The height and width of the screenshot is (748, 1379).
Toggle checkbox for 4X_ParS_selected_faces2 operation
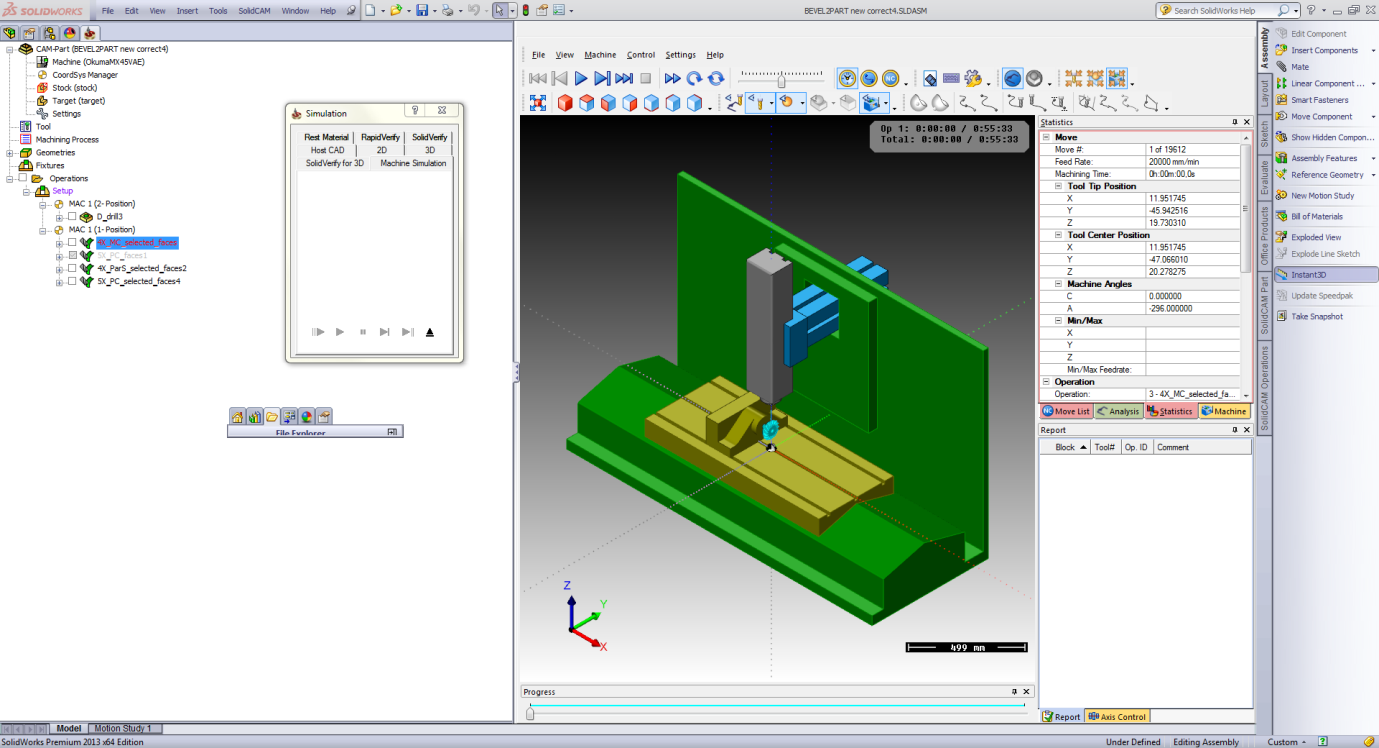72,268
